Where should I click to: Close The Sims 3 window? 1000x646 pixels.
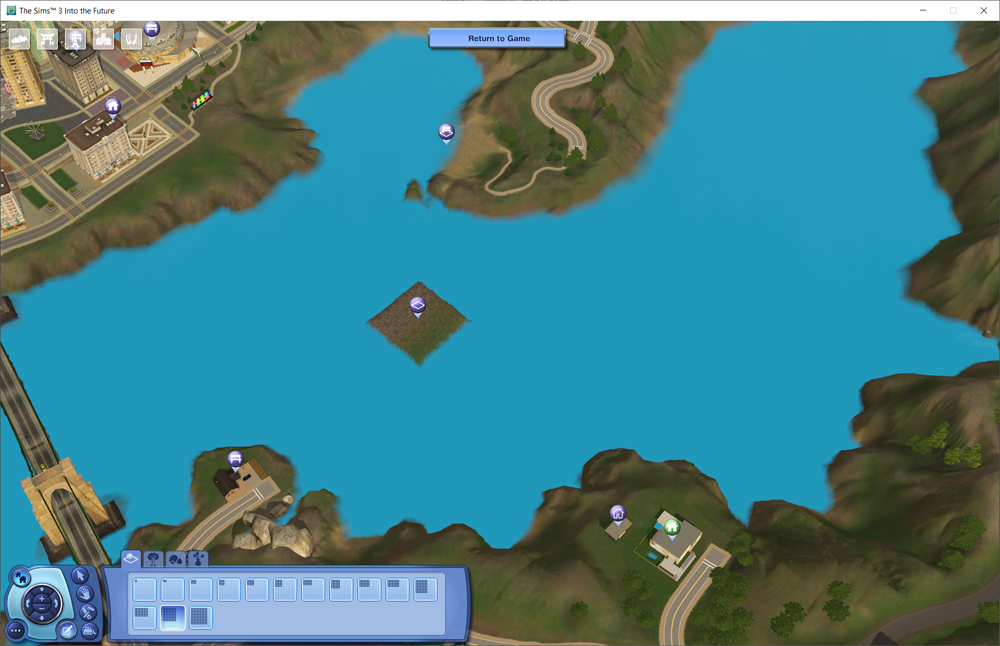[983, 10]
